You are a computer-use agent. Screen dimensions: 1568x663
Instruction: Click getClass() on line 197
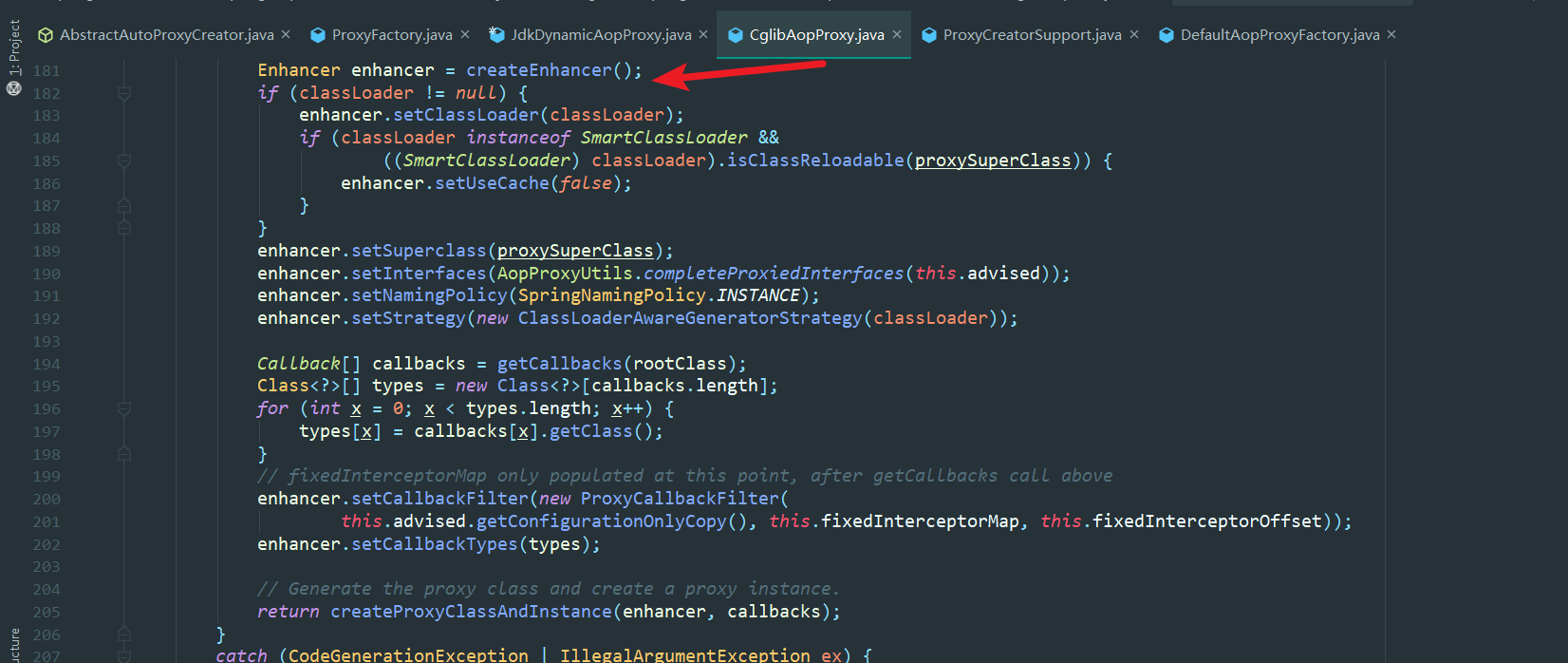(x=601, y=431)
